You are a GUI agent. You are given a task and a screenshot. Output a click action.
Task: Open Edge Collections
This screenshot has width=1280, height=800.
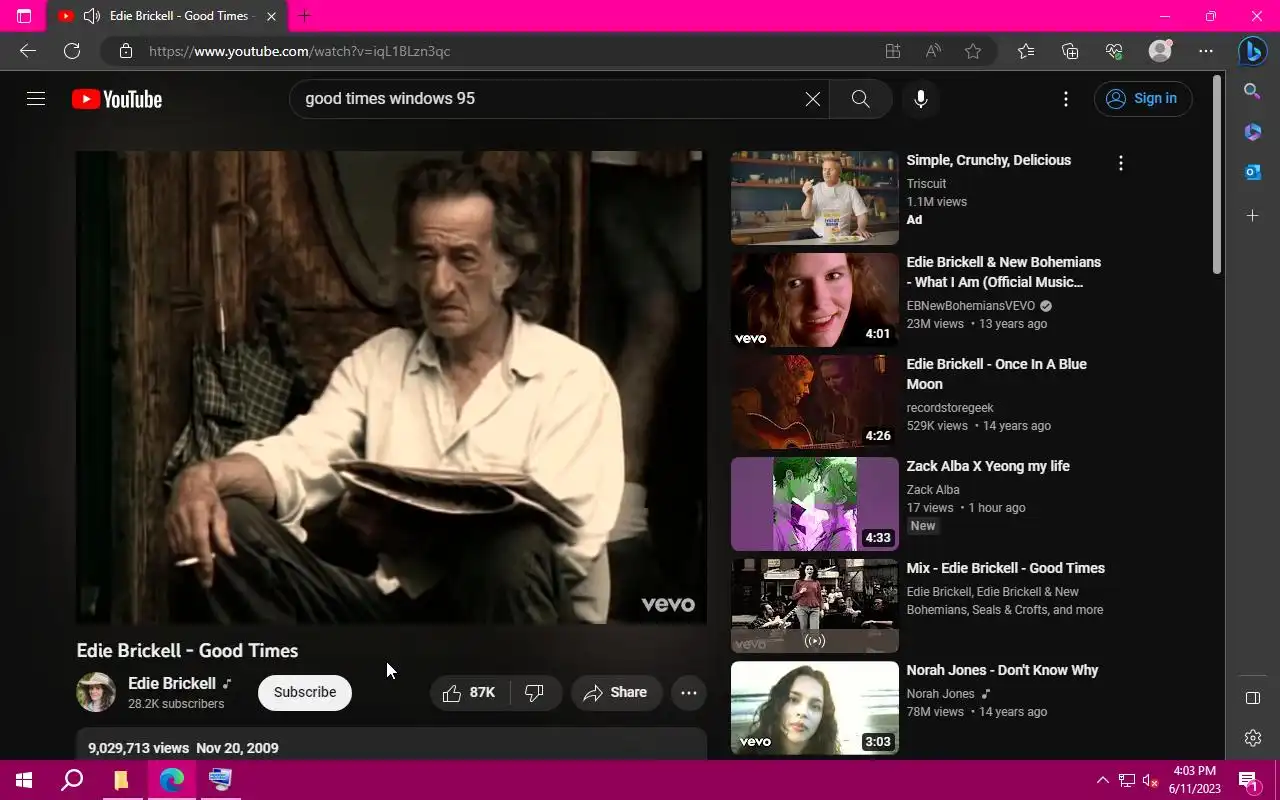(x=1070, y=51)
